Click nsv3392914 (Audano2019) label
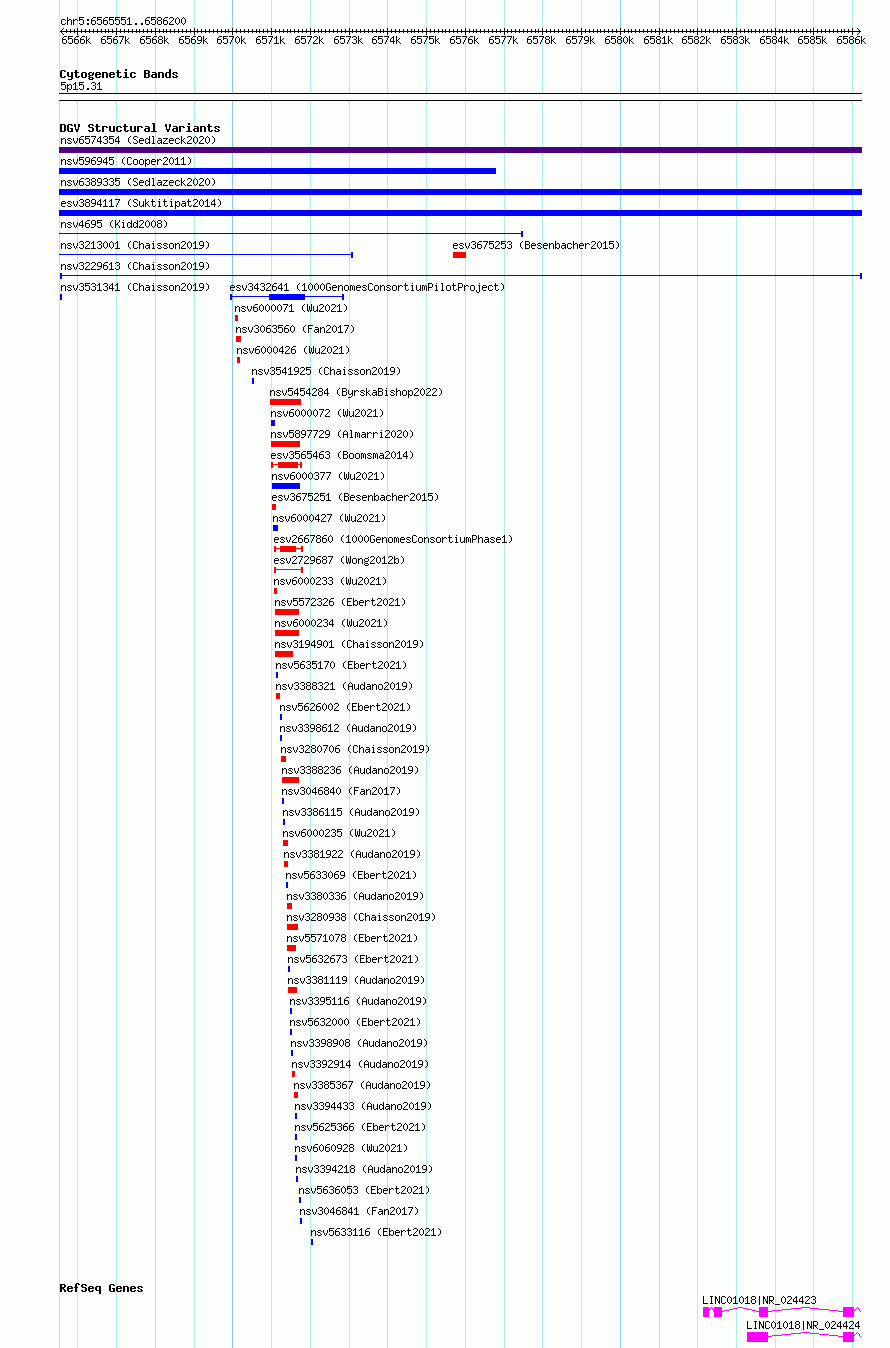This screenshot has height=1348, width=890. coord(361,1065)
